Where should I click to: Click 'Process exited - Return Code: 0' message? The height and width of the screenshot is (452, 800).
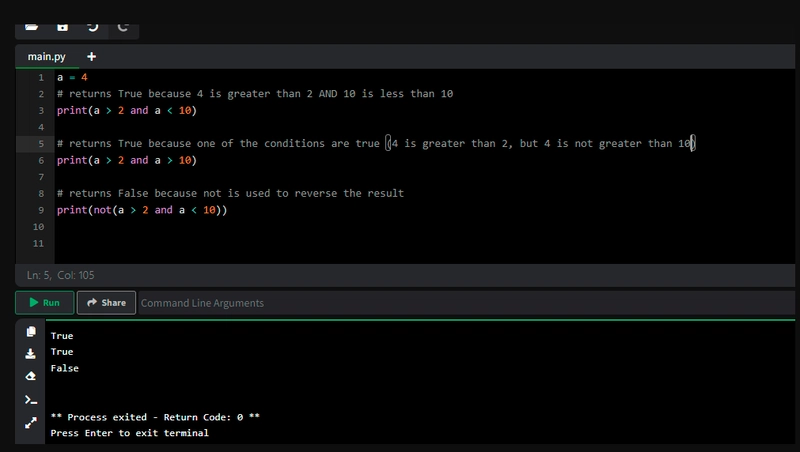tap(155, 417)
